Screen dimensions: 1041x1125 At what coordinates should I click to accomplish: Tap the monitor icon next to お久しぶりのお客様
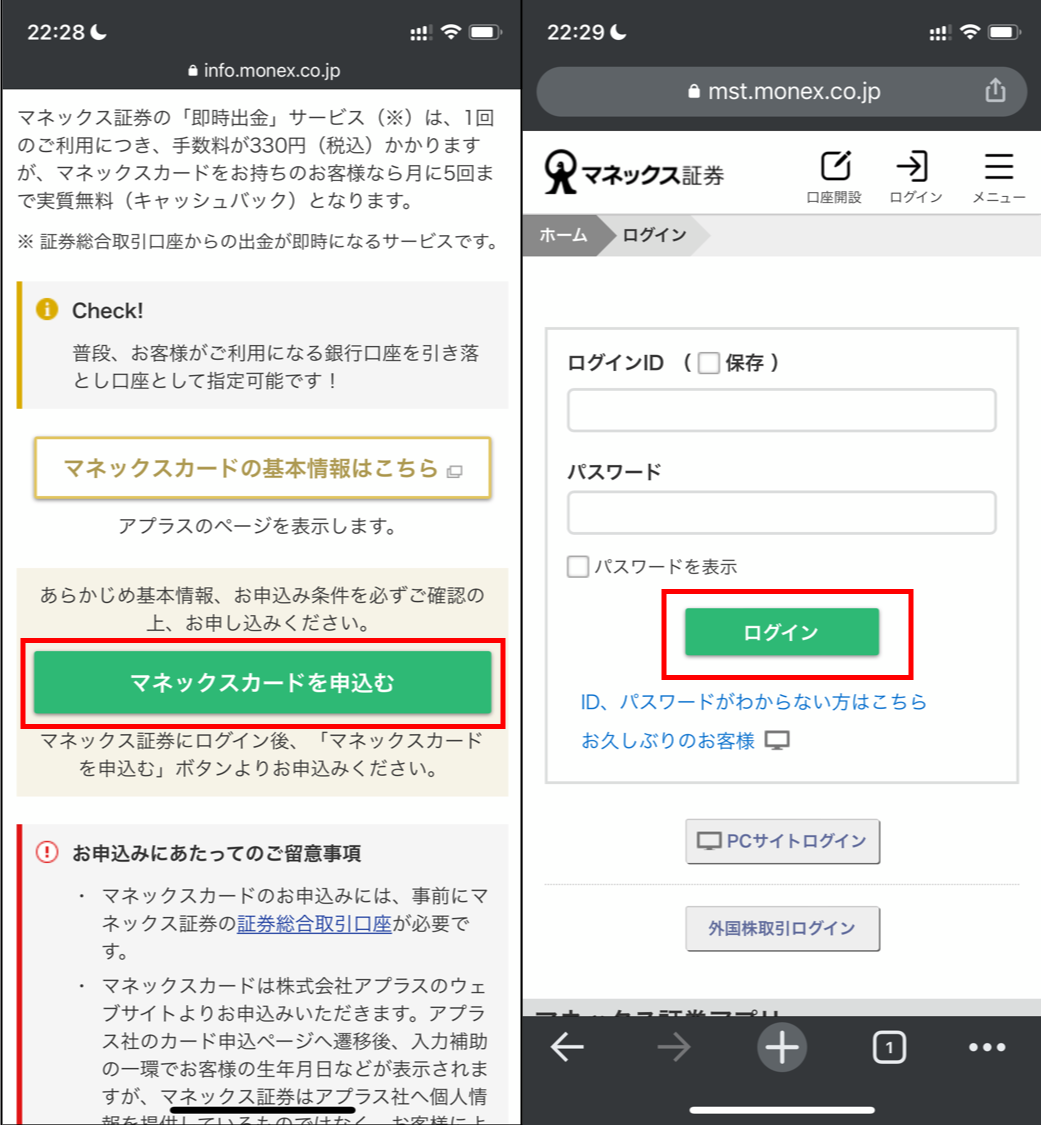pos(777,740)
